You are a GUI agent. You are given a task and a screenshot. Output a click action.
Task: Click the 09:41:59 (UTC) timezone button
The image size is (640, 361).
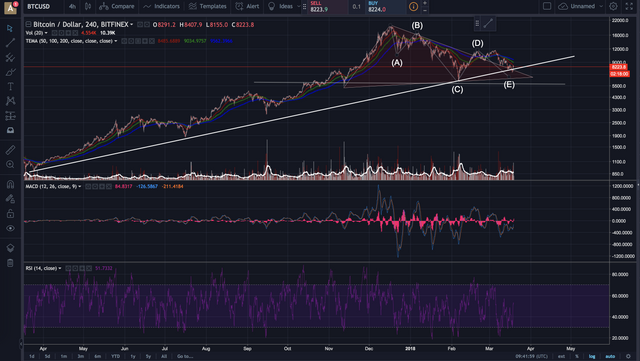[x=531, y=356]
